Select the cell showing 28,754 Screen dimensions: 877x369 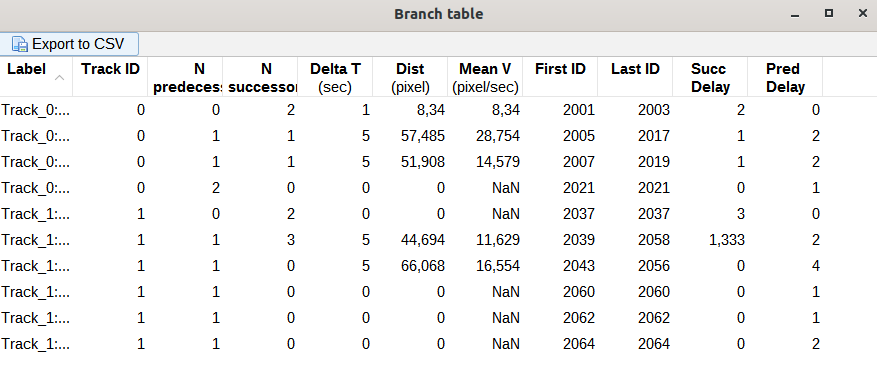point(485,136)
